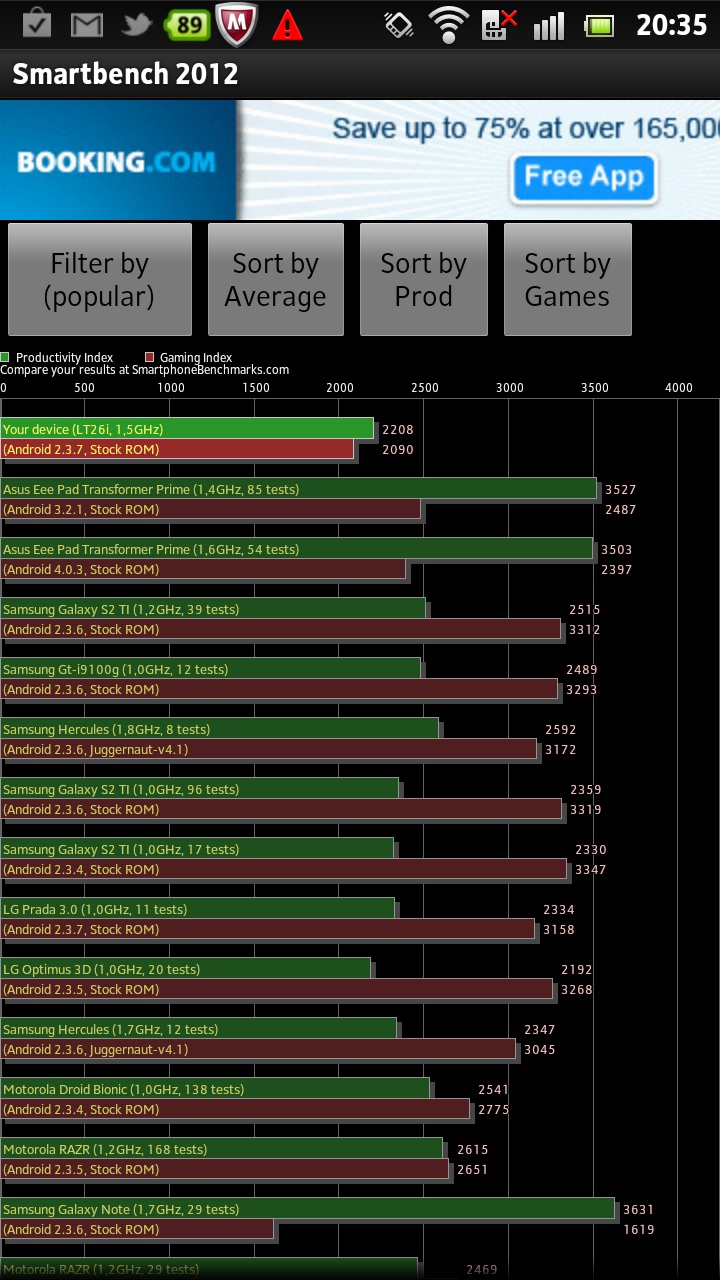Tap the SIM card error icon

[499, 24]
